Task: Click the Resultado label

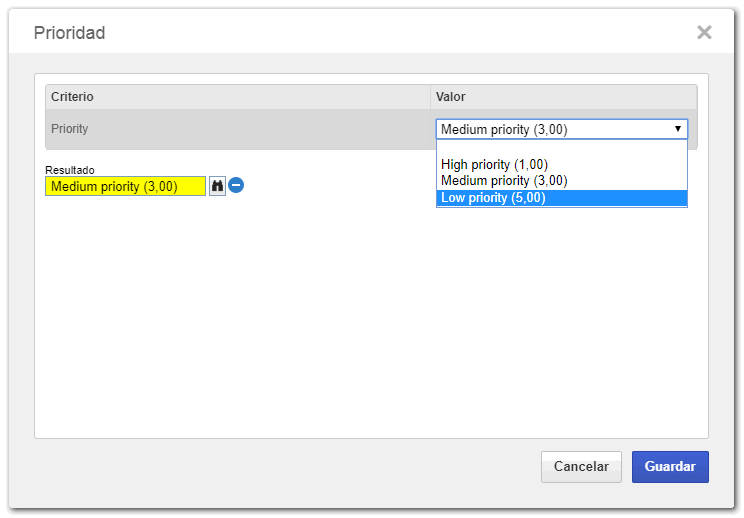Action: (70, 170)
